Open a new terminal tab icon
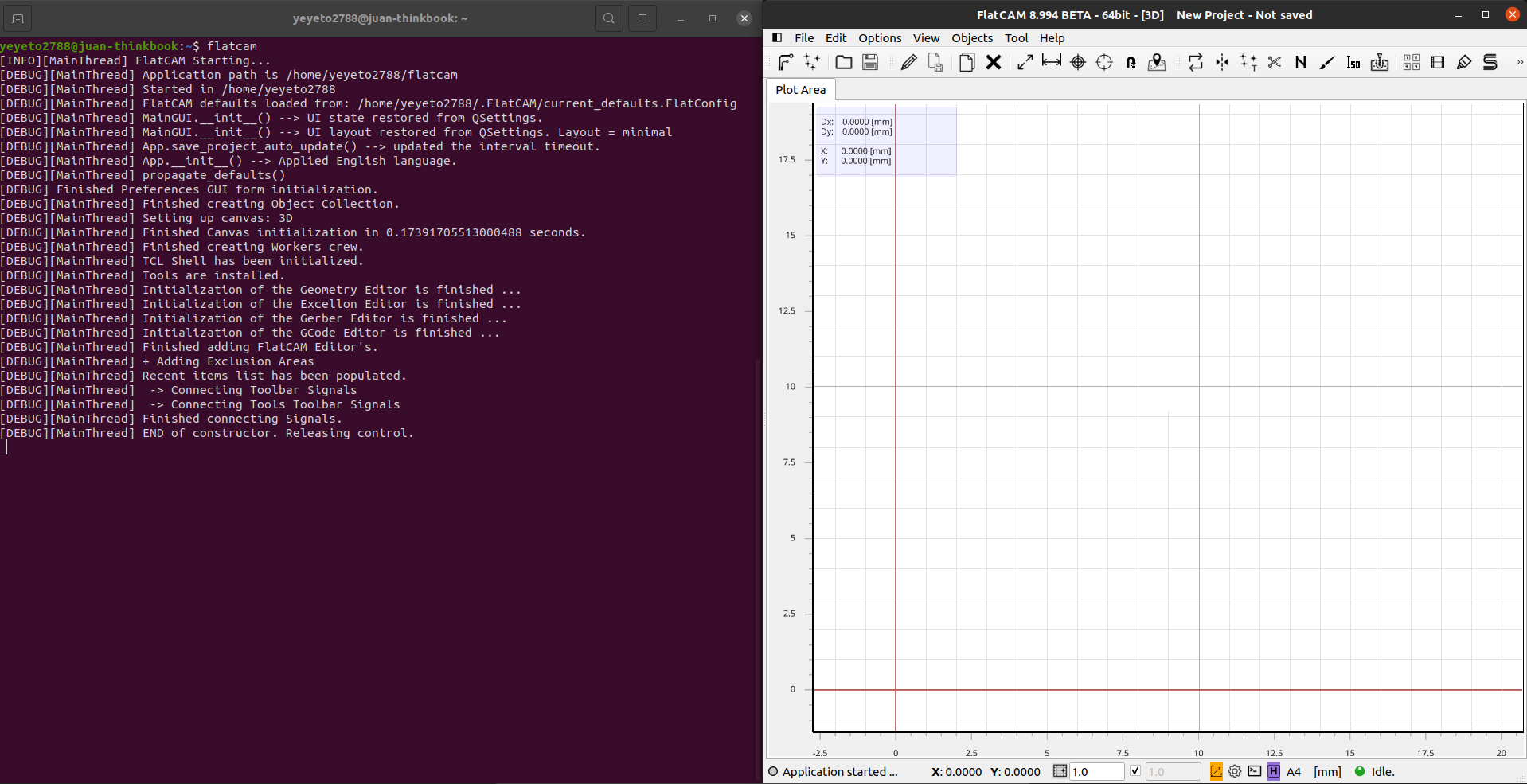 pos(18,18)
